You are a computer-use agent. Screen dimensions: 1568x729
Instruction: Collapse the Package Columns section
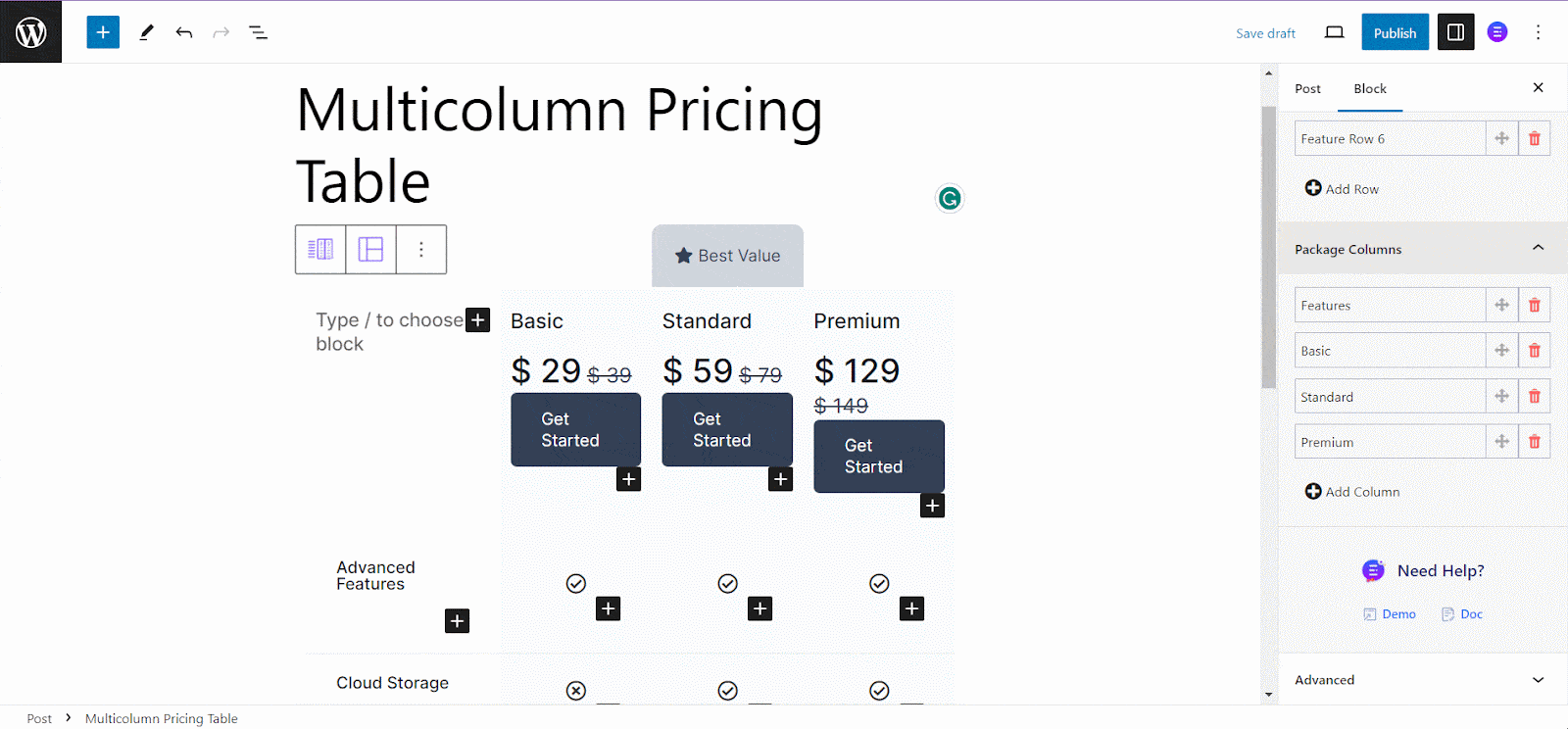1537,248
